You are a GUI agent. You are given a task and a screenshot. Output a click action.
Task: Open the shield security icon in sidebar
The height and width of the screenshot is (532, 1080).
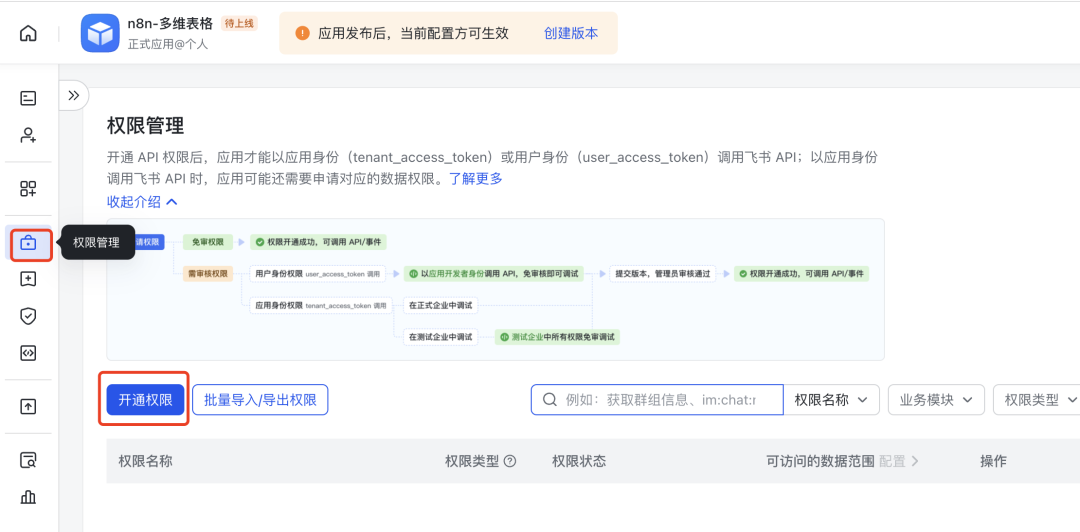point(28,316)
